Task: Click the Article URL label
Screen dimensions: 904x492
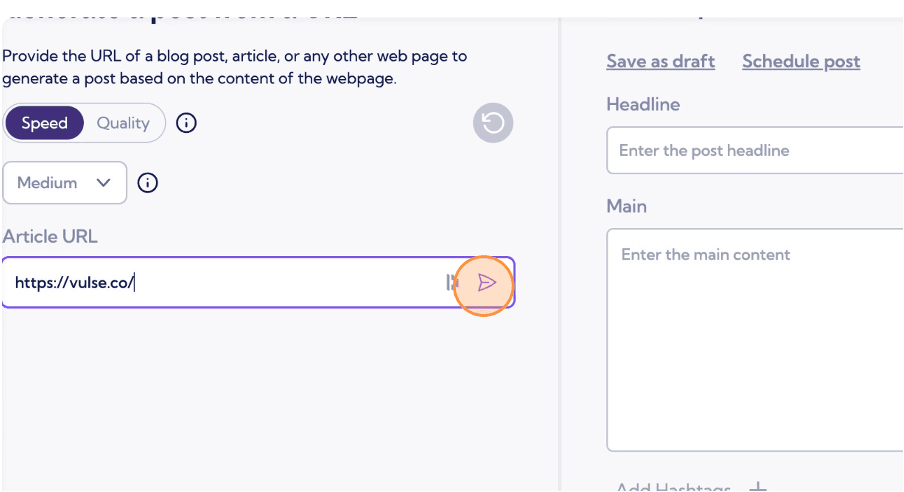Action: click(50, 236)
